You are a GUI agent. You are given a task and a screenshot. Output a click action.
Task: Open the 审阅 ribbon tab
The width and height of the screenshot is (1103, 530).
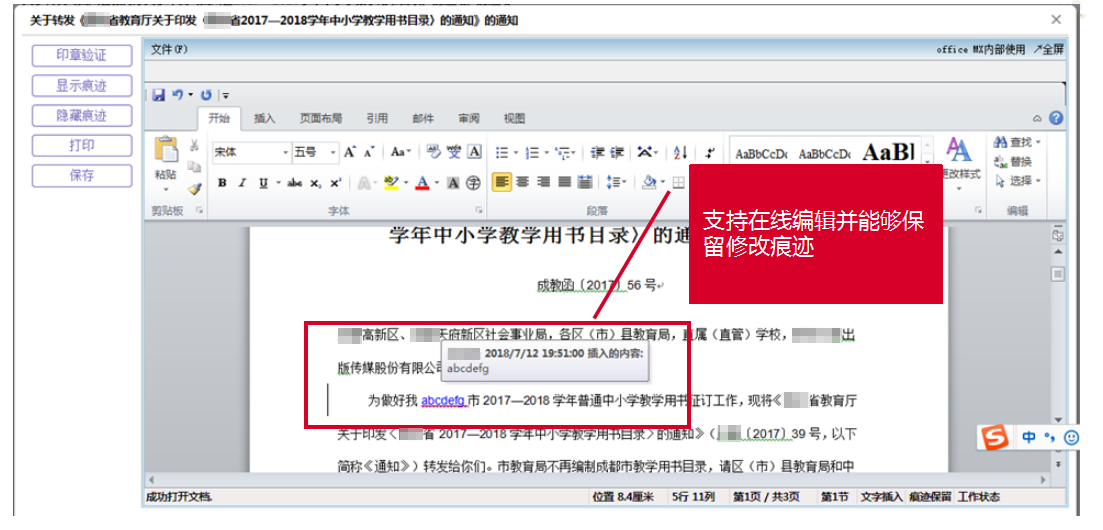tap(468, 118)
